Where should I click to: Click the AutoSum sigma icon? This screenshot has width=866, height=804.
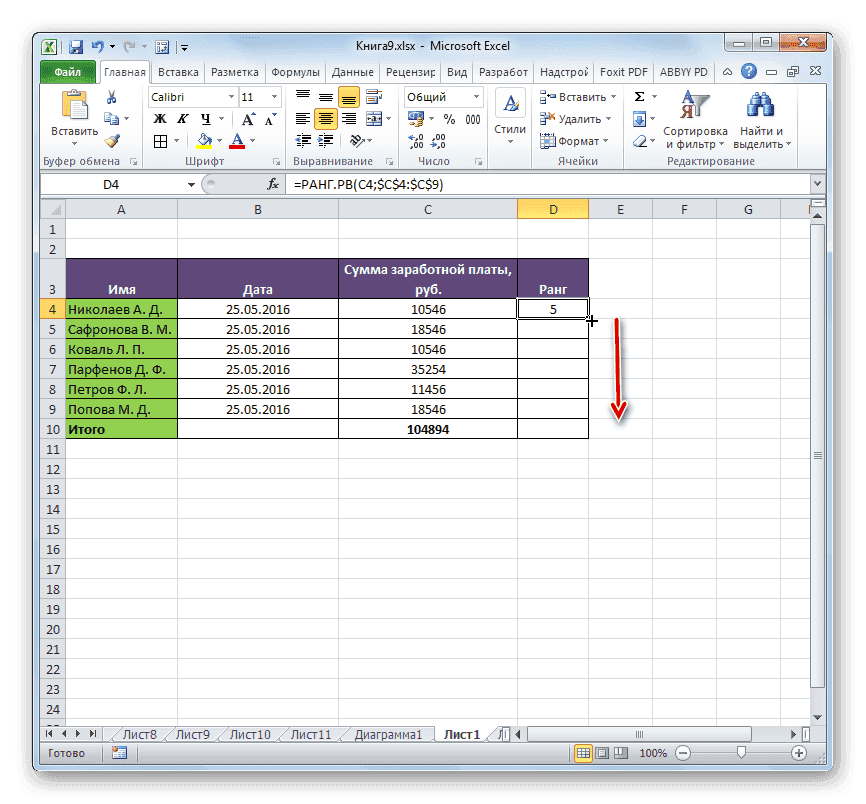[x=639, y=97]
